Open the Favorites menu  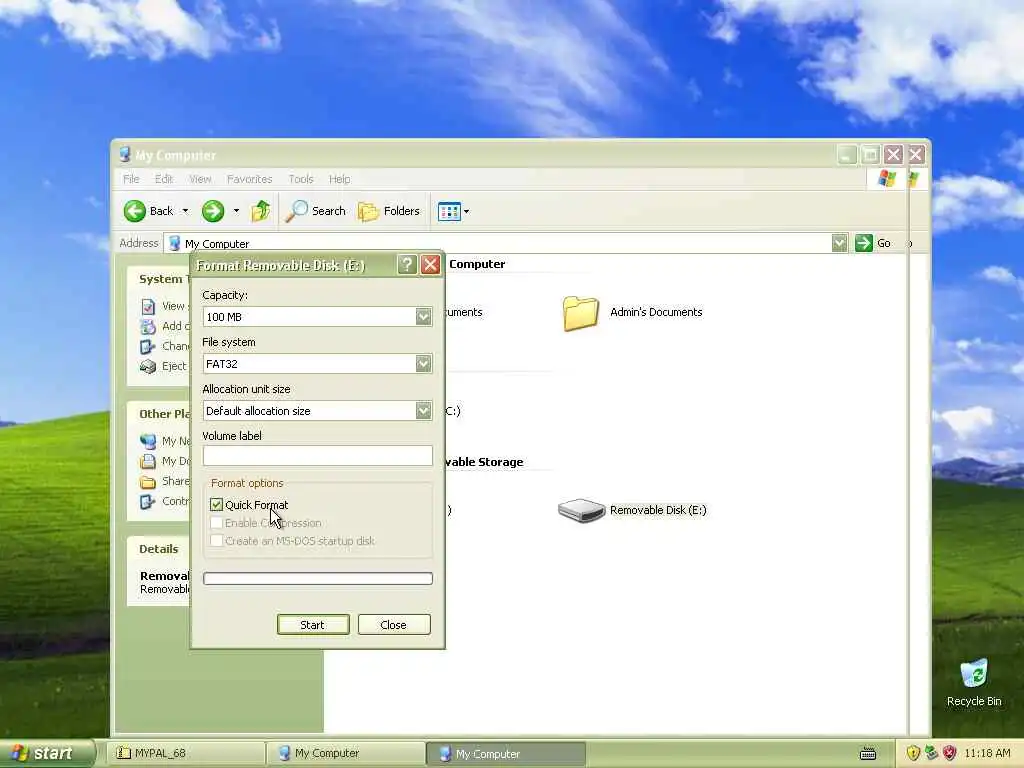click(x=249, y=179)
